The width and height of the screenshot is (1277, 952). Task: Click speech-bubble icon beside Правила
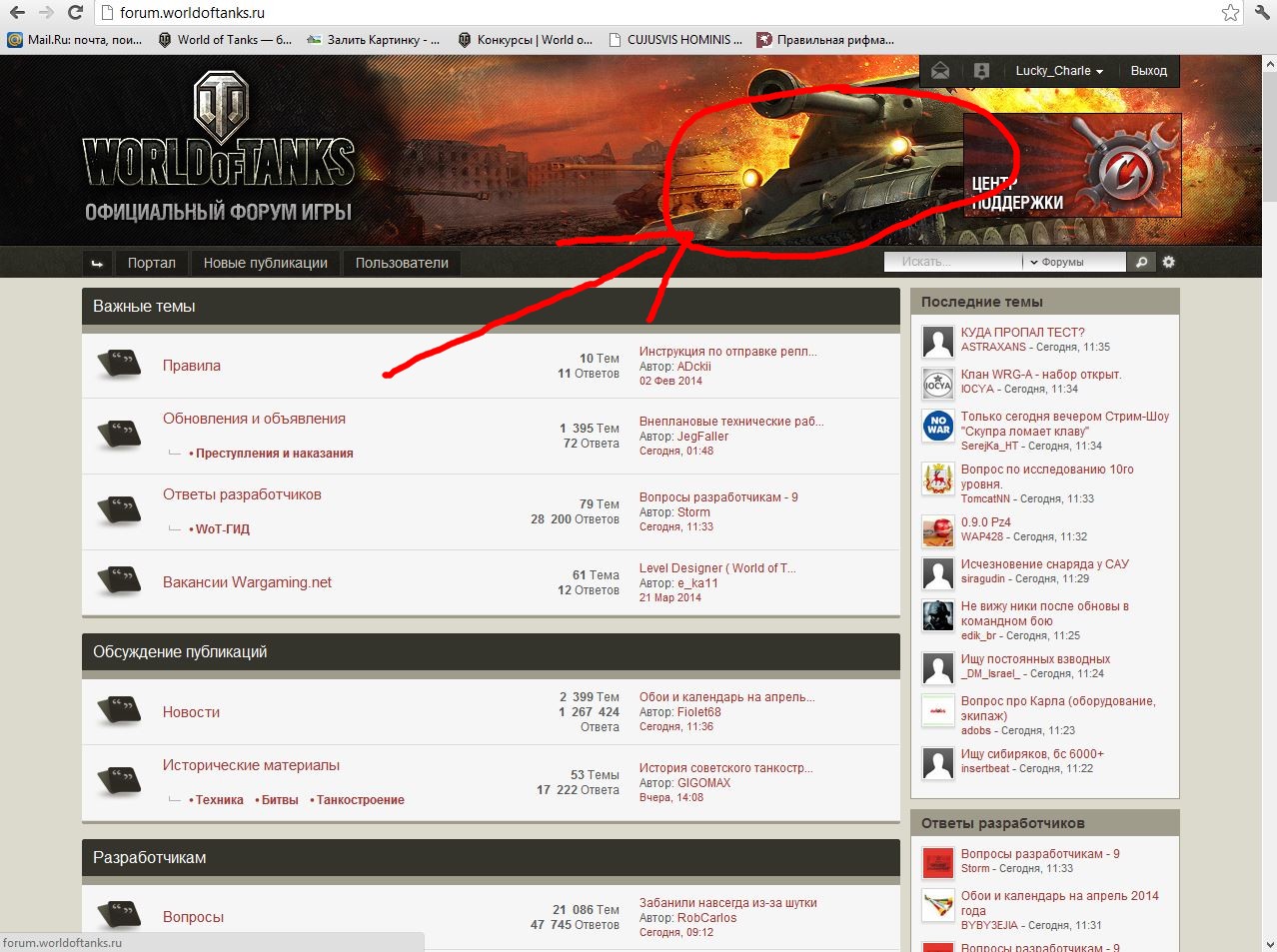[x=119, y=364]
